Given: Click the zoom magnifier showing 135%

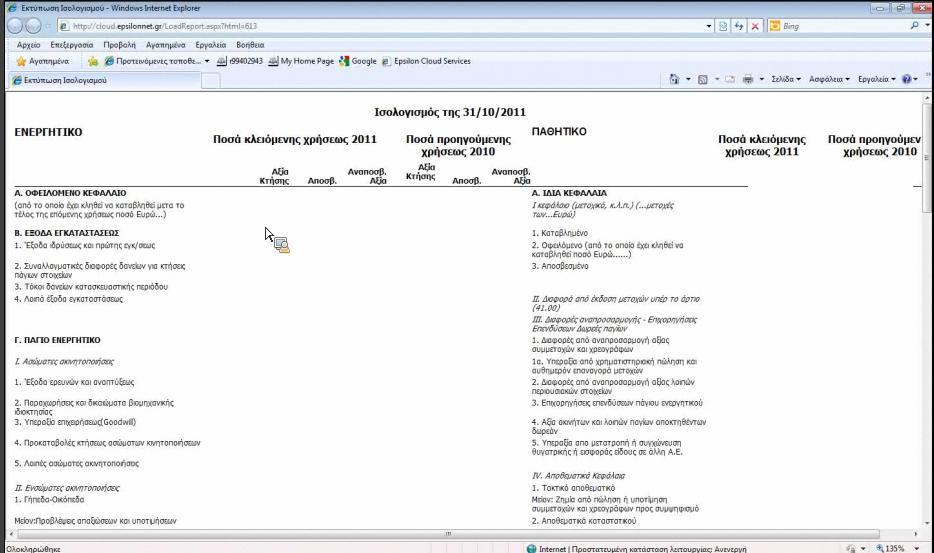Looking at the screenshot, I should coord(880,548).
